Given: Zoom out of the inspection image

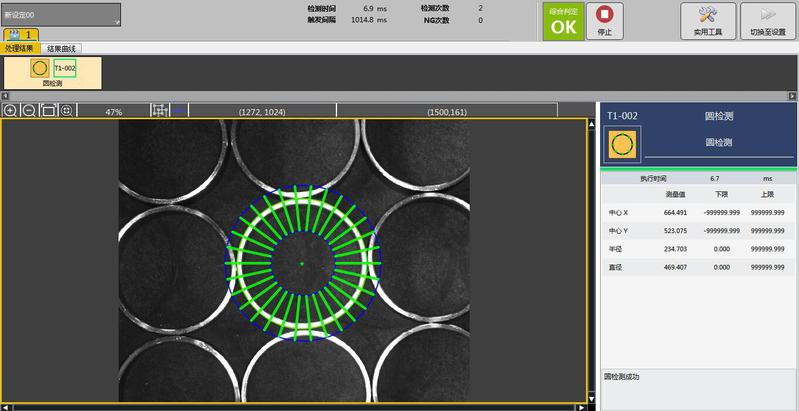Looking at the screenshot, I should pos(29,111).
